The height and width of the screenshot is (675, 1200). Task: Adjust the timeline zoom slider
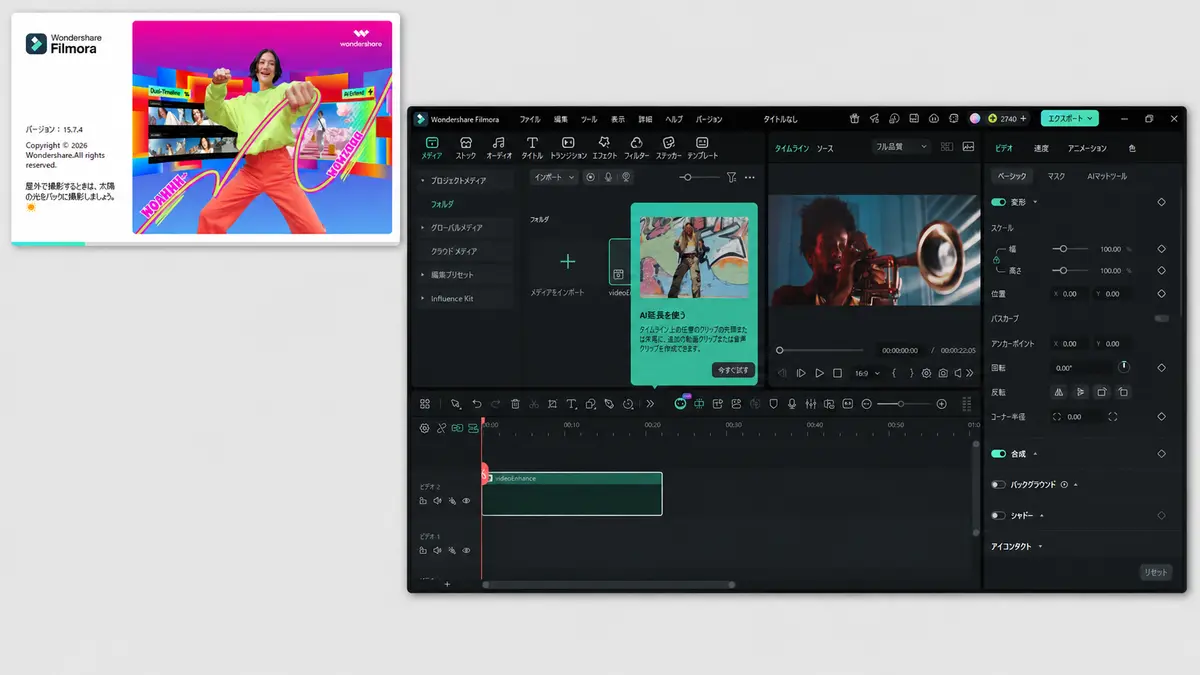(904, 404)
